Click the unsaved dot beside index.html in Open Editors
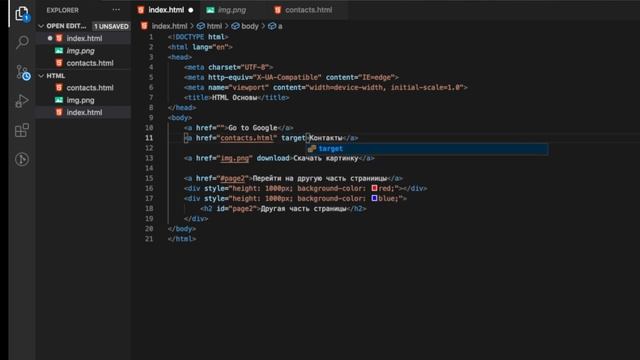The width and height of the screenshot is (640, 360). click(50, 38)
